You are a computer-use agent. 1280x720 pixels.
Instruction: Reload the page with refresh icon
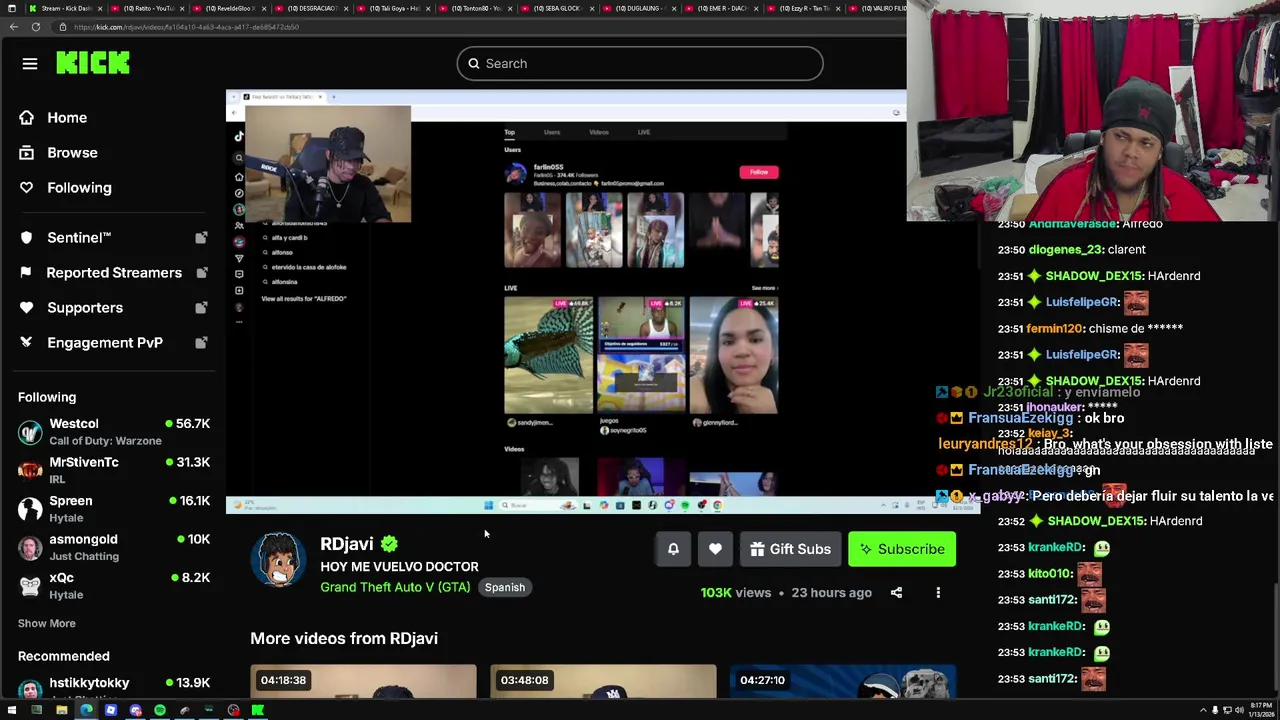(x=36, y=27)
